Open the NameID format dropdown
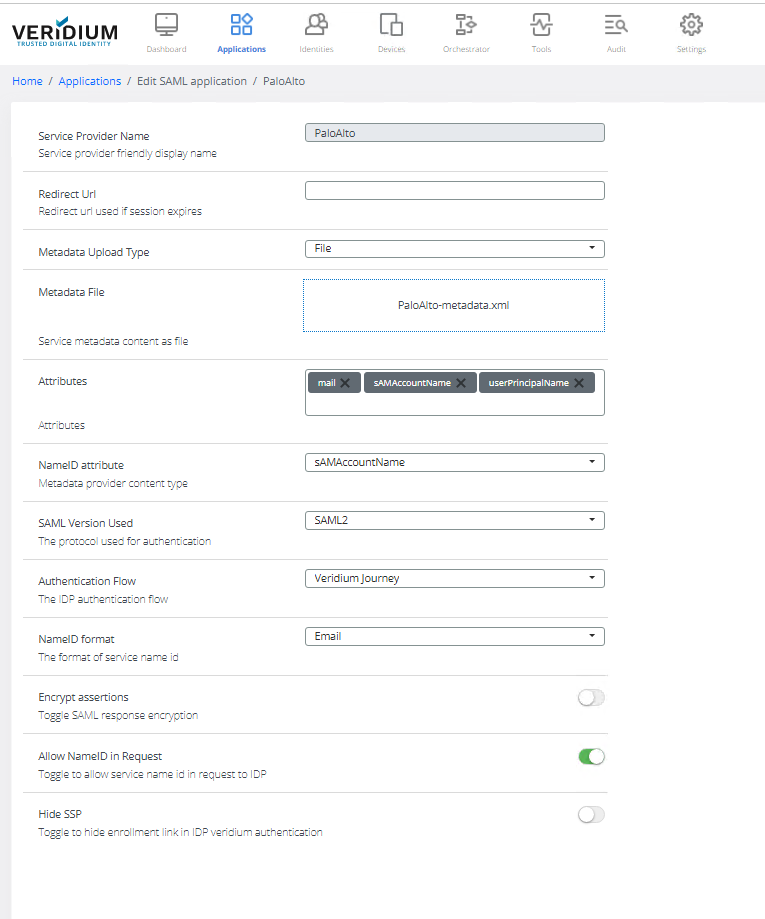This screenshot has height=919, width=765. pos(454,636)
